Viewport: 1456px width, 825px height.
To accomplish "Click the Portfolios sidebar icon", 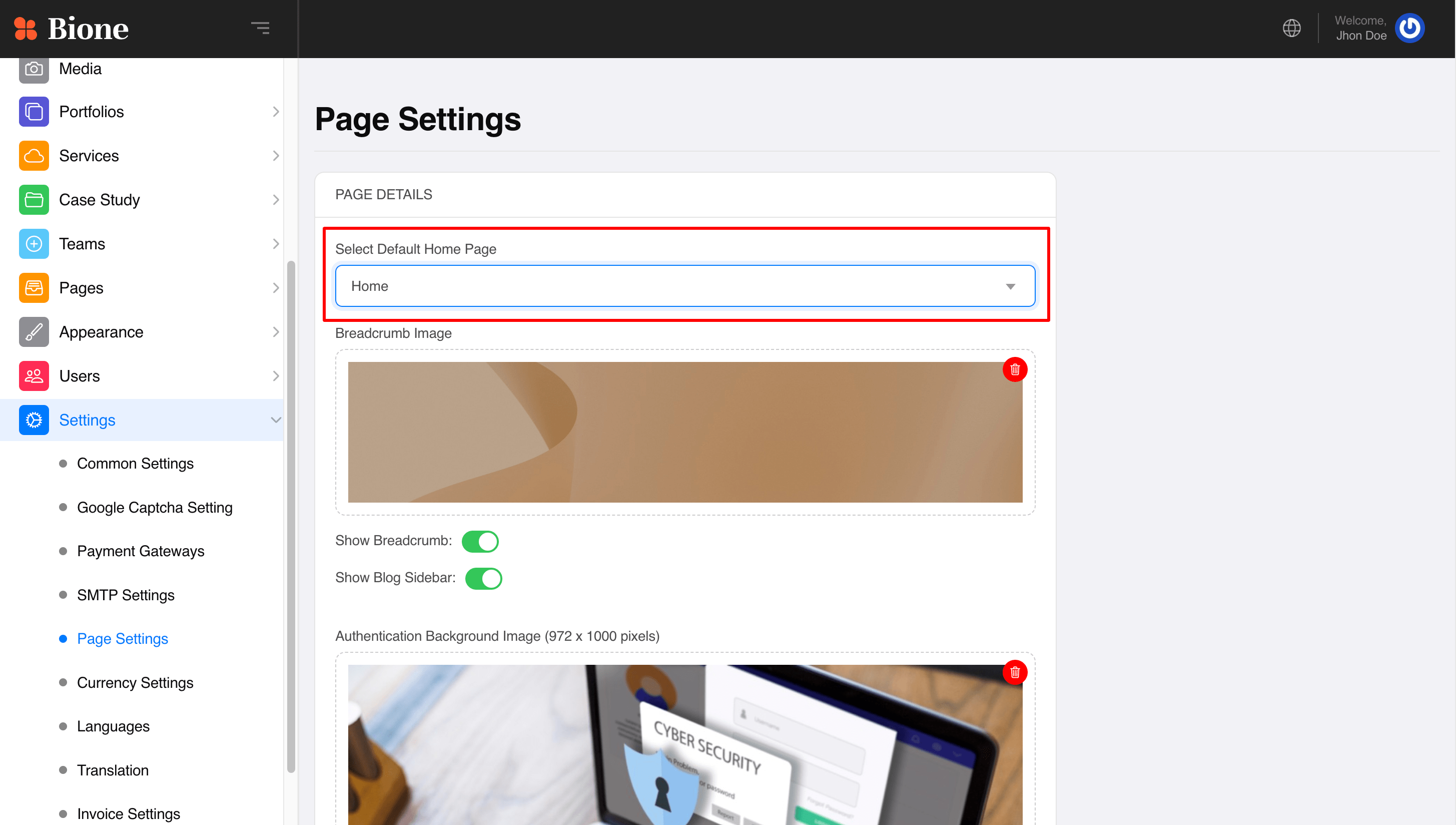I will point(34,112).
